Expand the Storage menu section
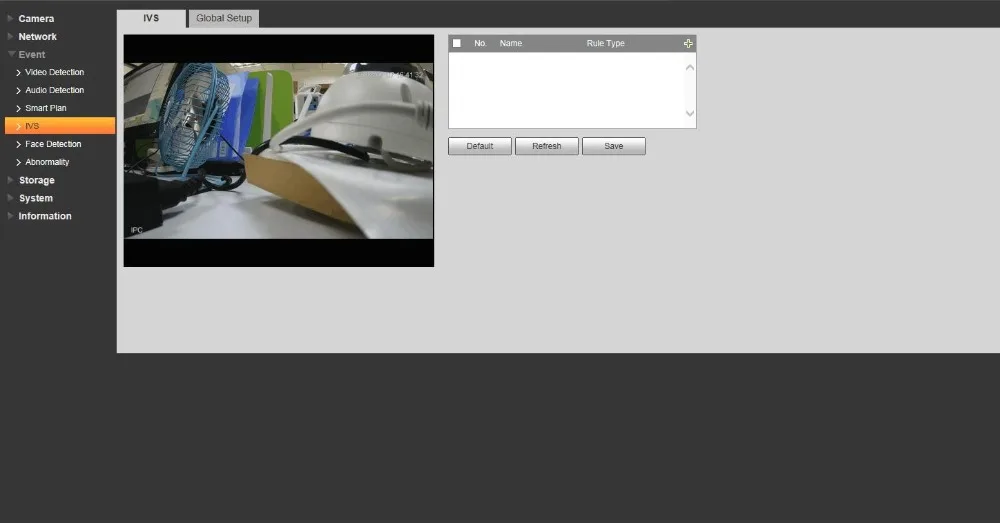 pos(36,180)
